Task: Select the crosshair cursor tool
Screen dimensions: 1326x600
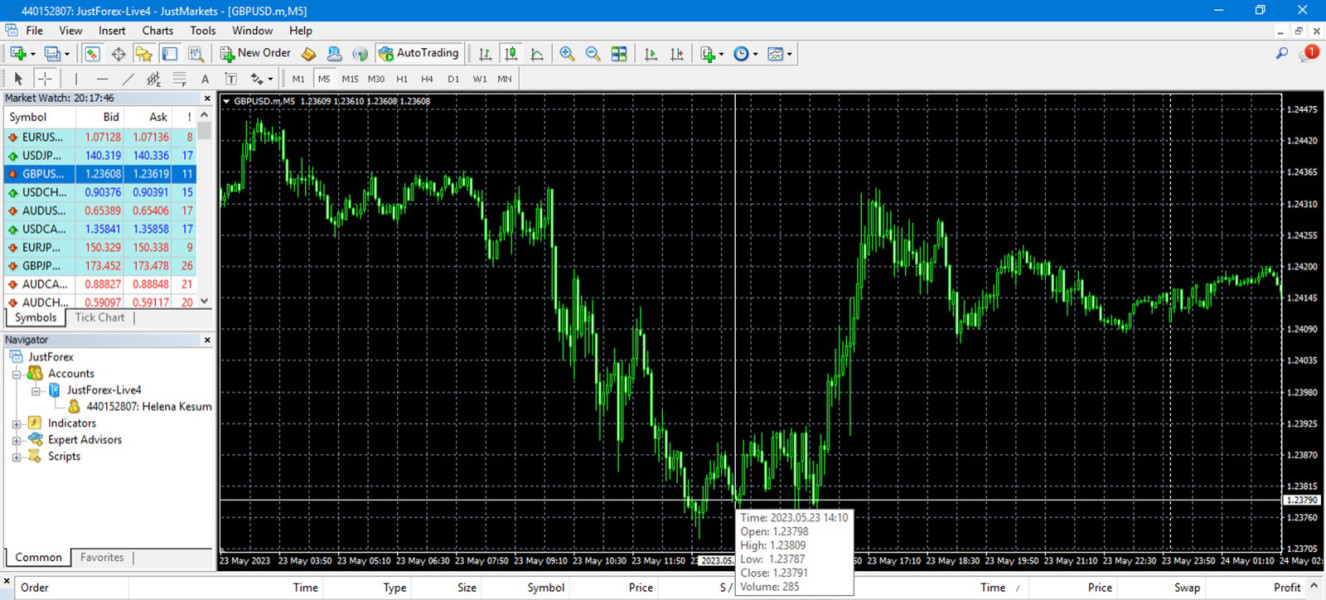Action: click(45, 79)
